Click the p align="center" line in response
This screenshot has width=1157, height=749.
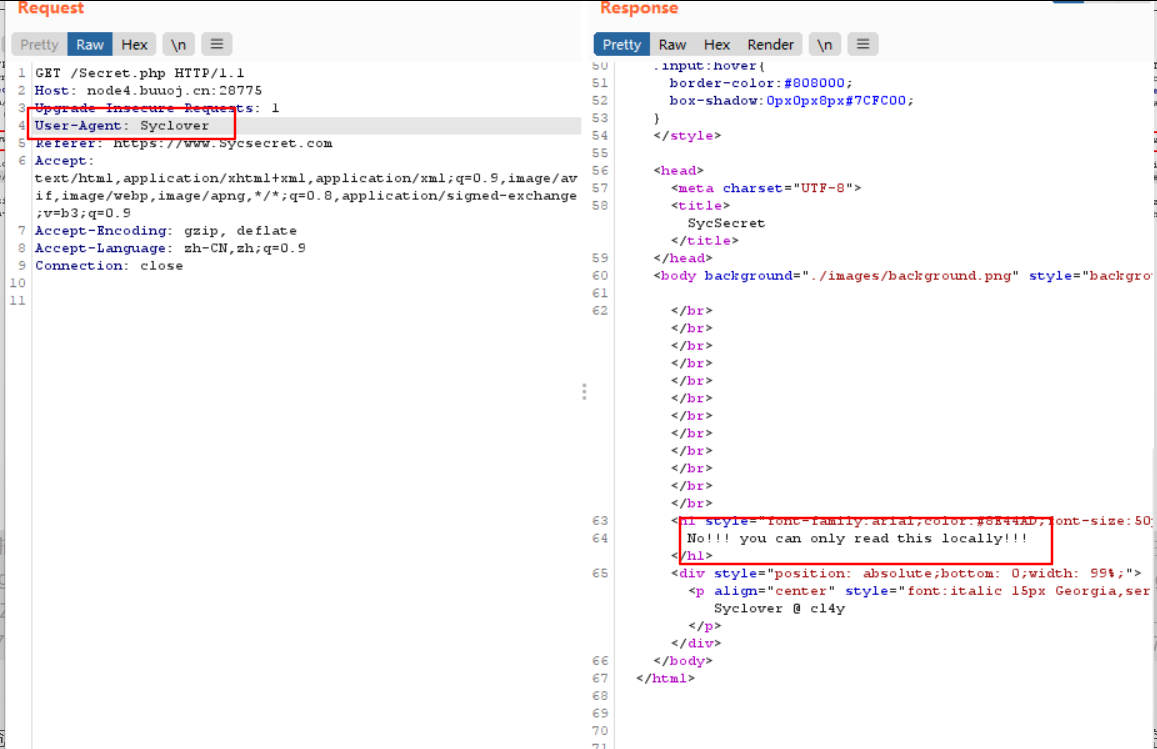[919, 591]
